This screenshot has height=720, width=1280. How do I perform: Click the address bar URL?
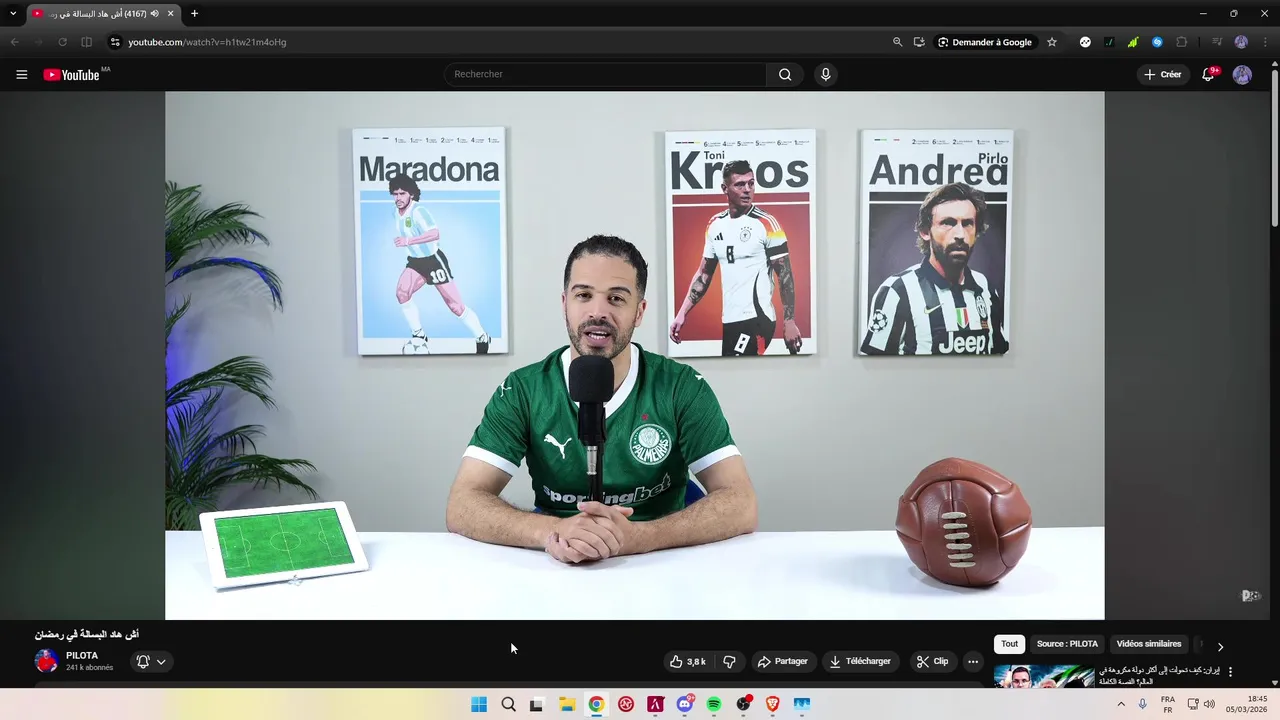207,42
